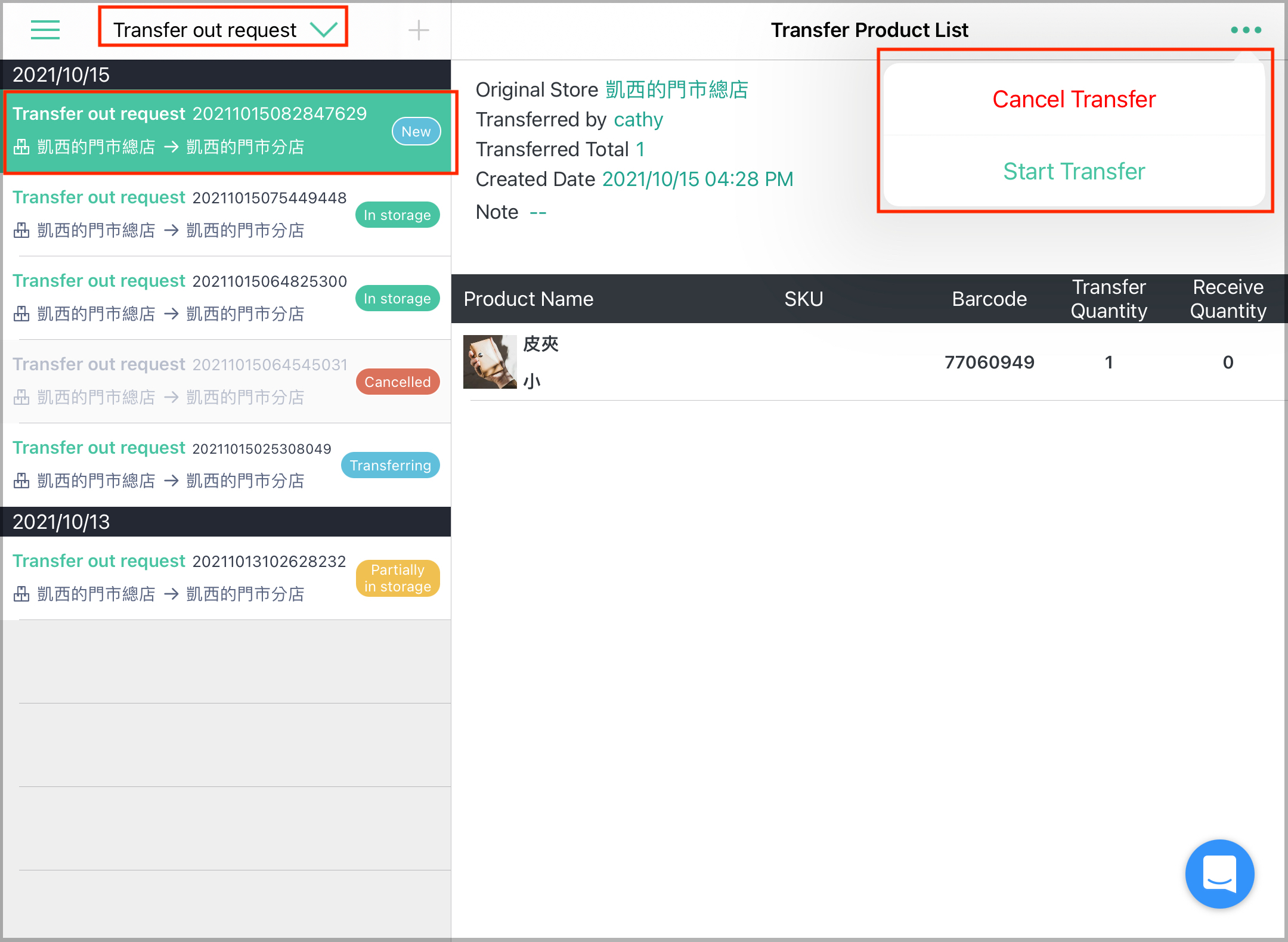The image size is (1288, 942).
Task: Click the Transferring status badge
Action: (390, 465)
